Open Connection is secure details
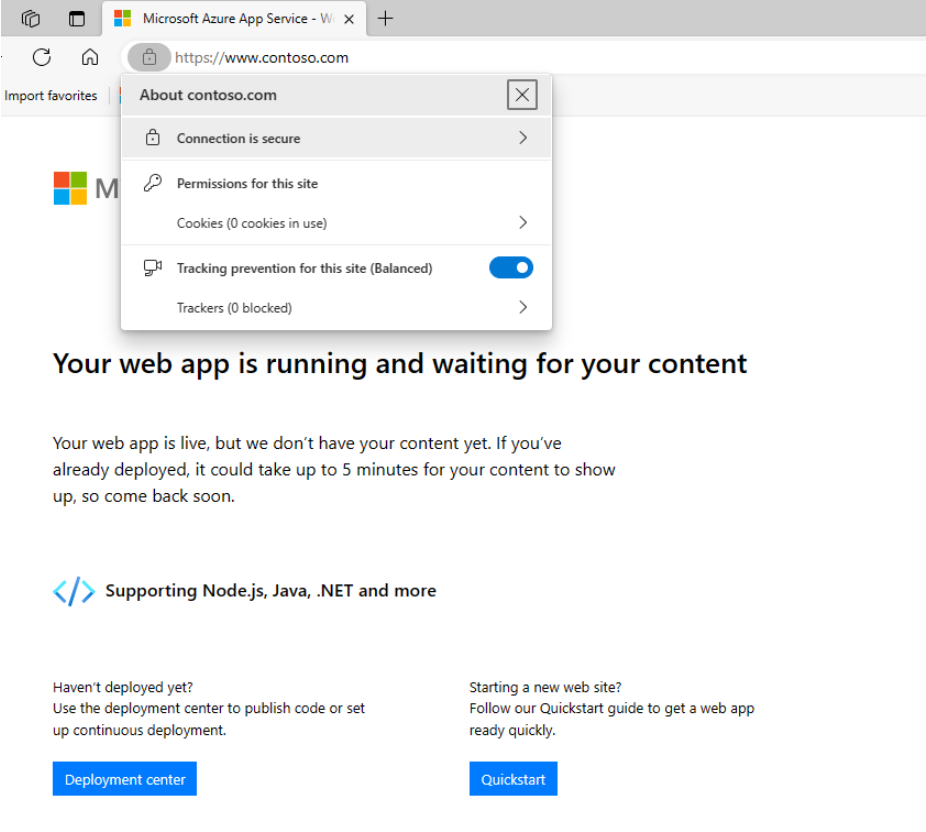Screen dimensions: 926x832 click(336, 138)
